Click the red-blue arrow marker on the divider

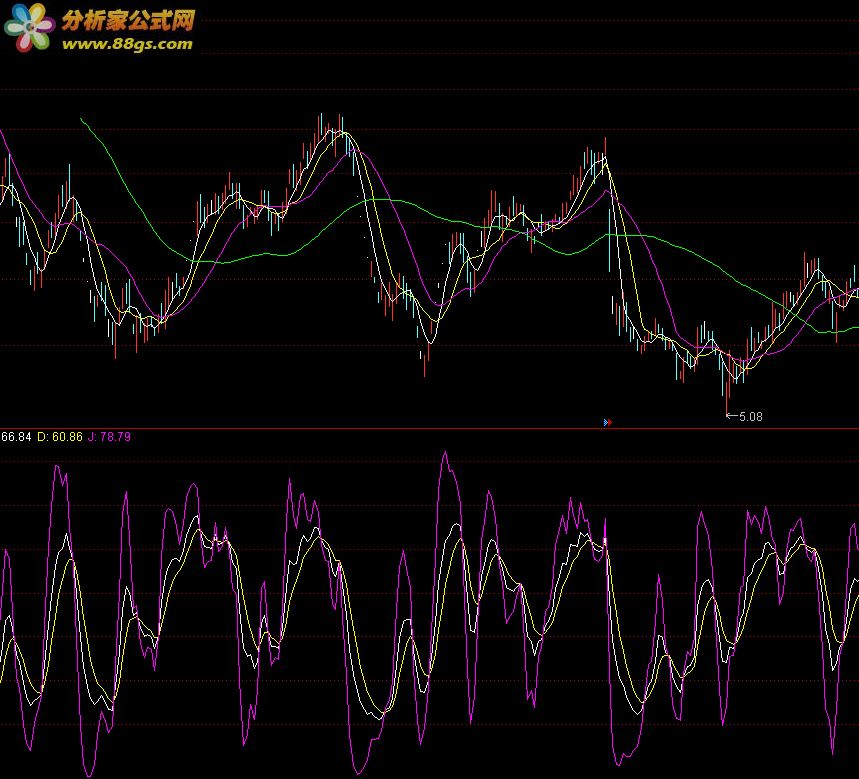point(608,422)
